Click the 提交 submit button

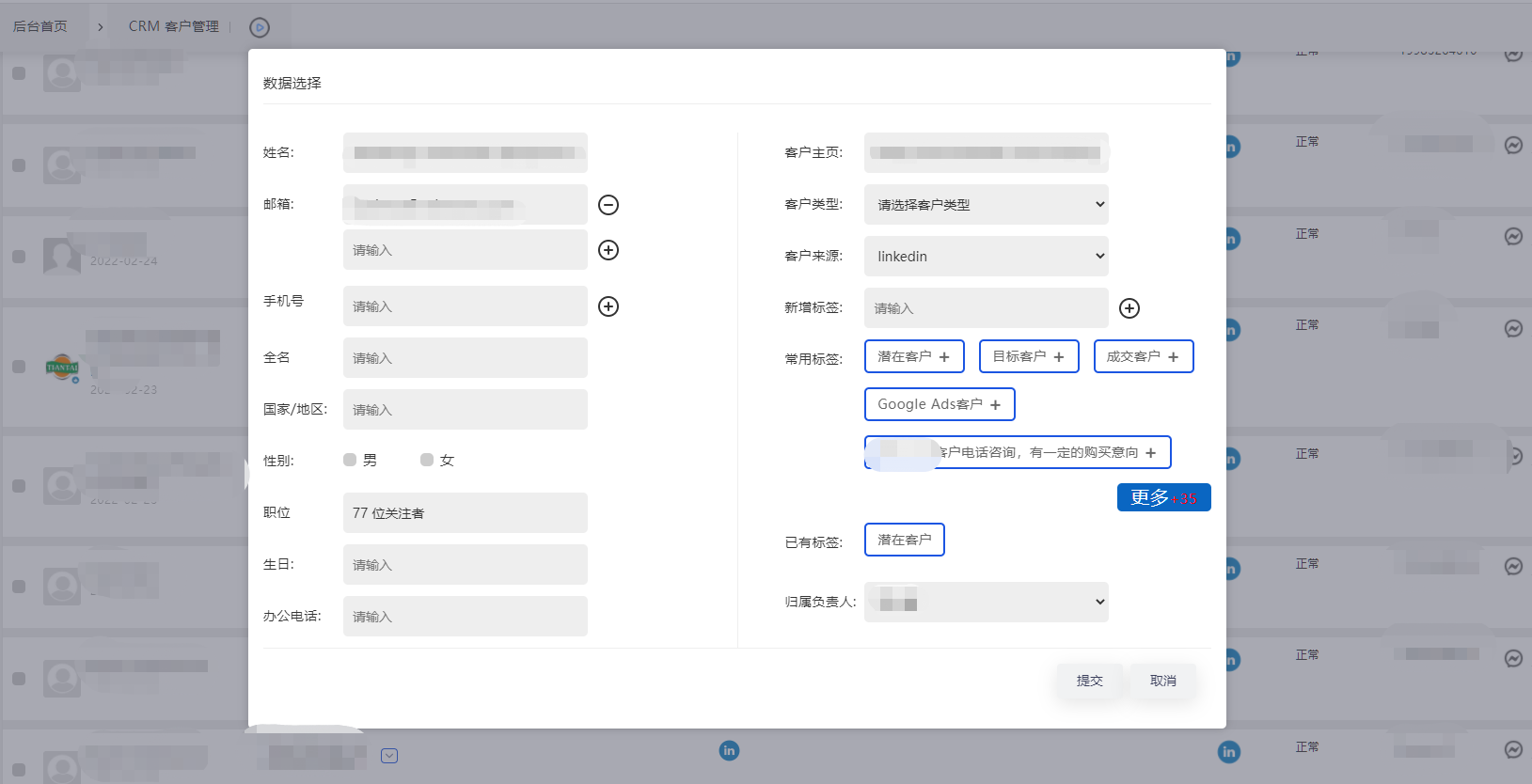click(x=1089, y=681)
